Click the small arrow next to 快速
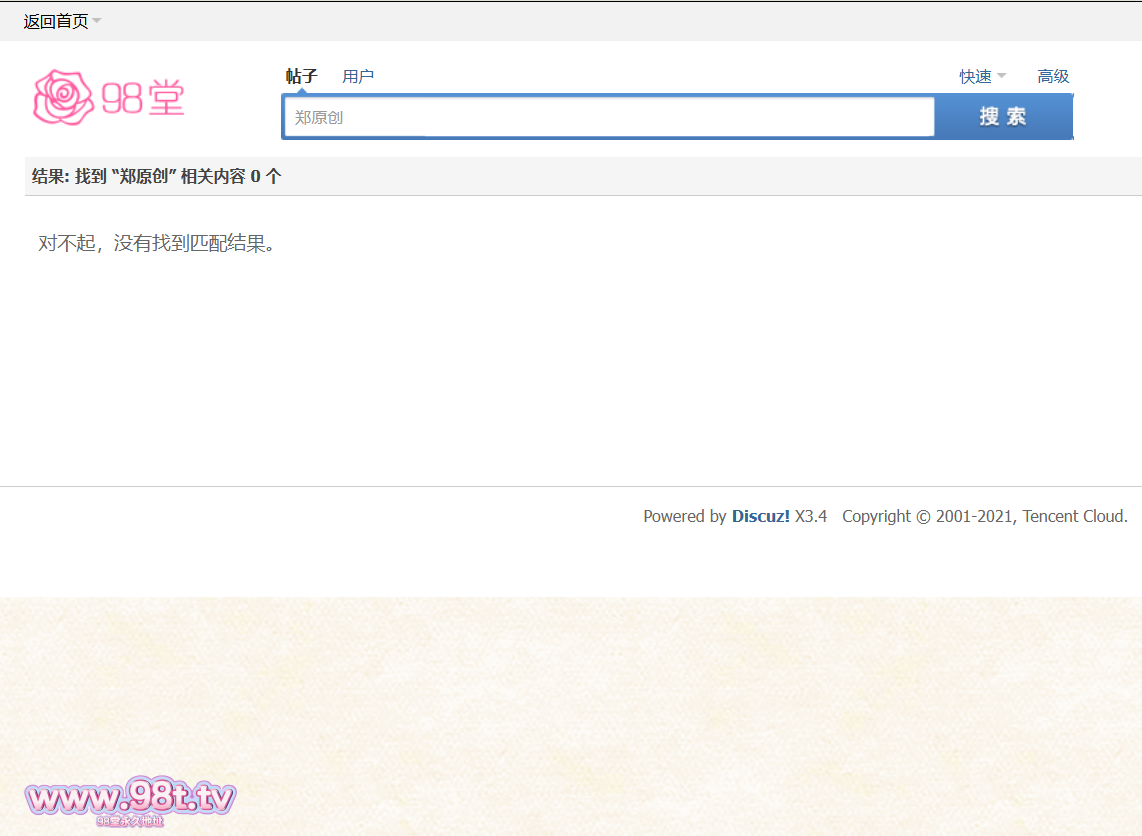Image resolution: width=1142 pixels, height=836 pixels. coord(1002,76)
